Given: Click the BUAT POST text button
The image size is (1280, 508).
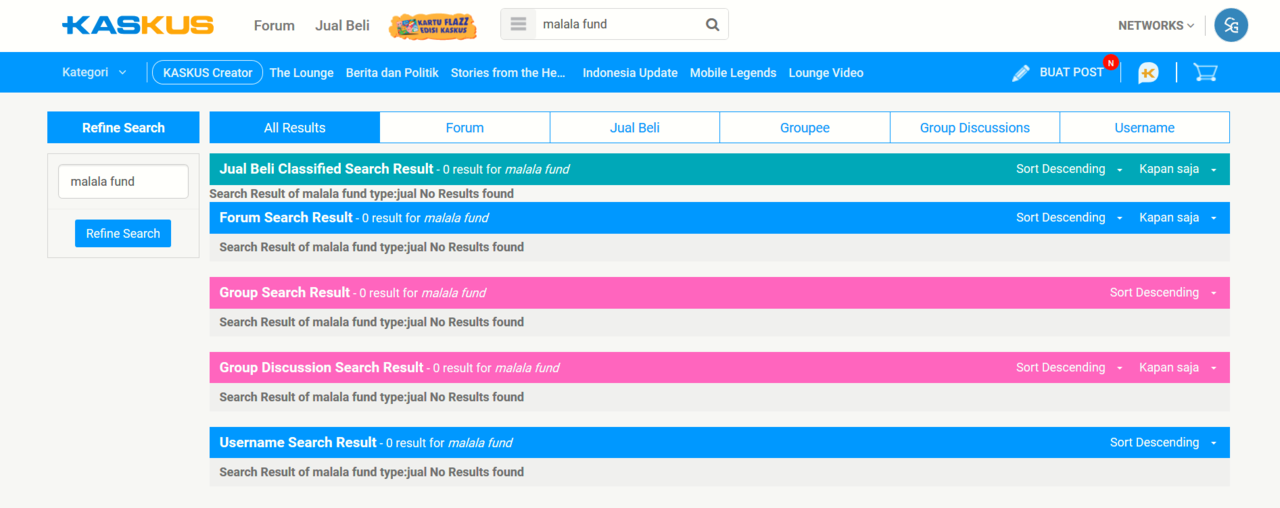Looking at the screenshot, I should (x=1072, y=72).
